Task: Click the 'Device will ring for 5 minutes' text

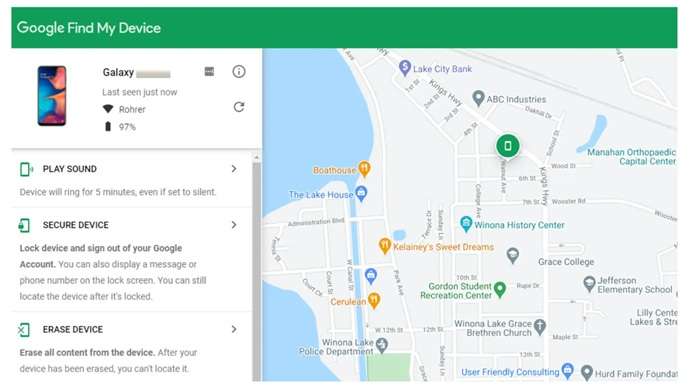Action: (x=118, y=192)
